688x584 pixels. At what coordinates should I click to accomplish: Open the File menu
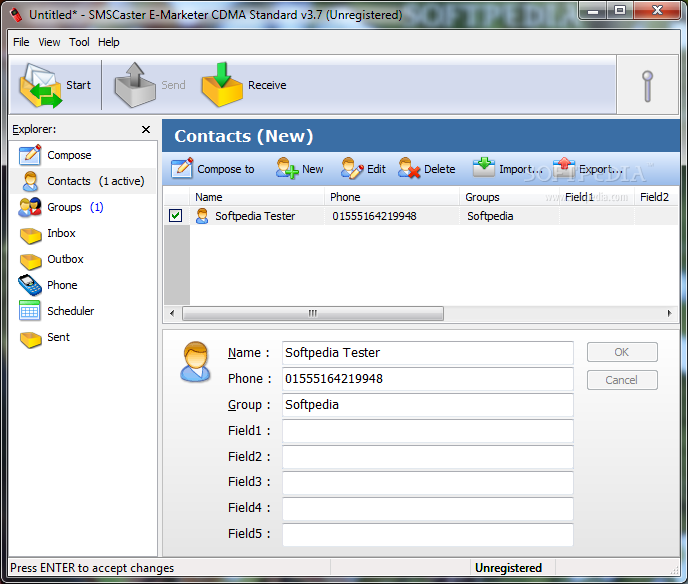[x=21, y=42]
